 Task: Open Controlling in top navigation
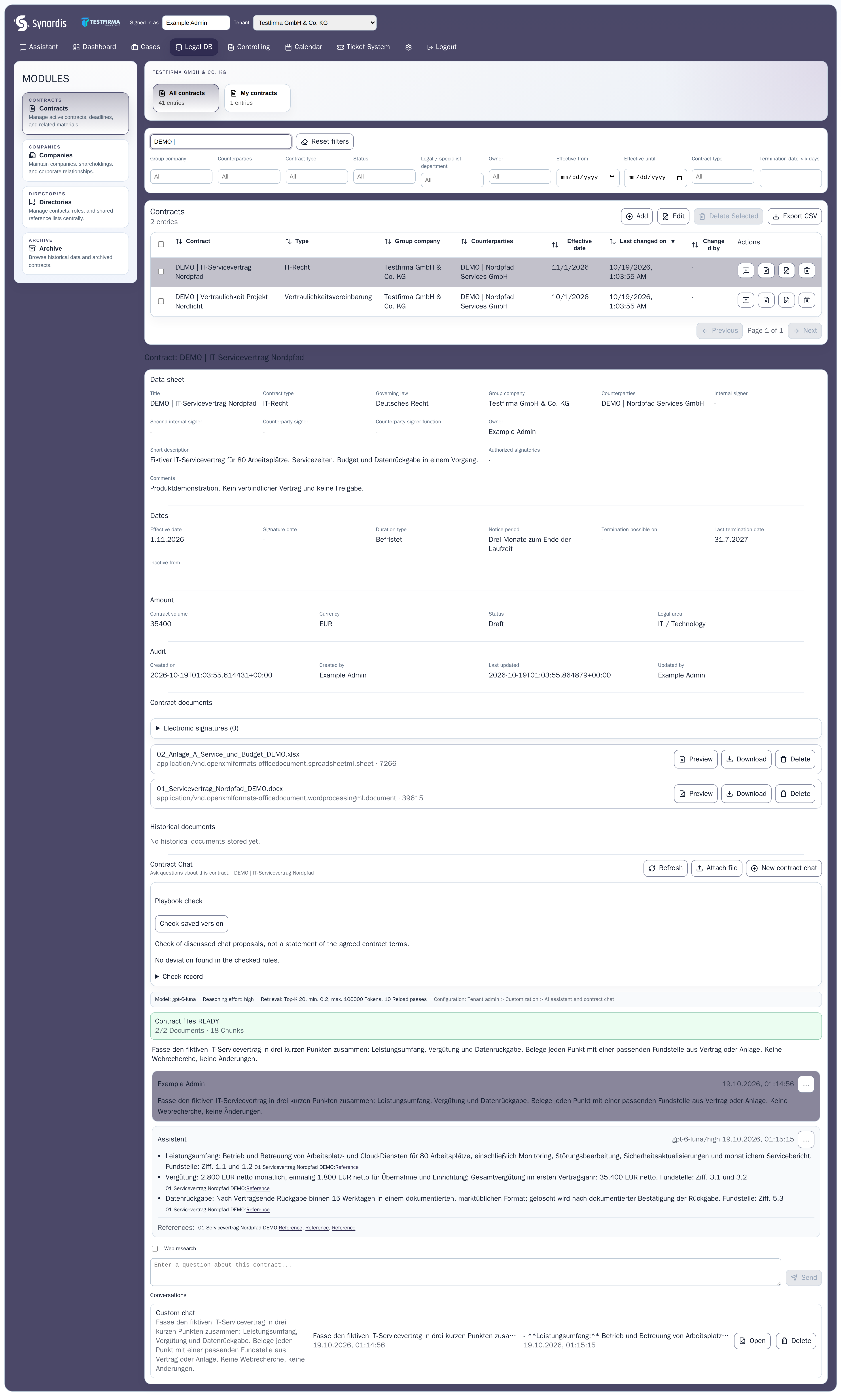pyautogui.click(x=249, y=47)
